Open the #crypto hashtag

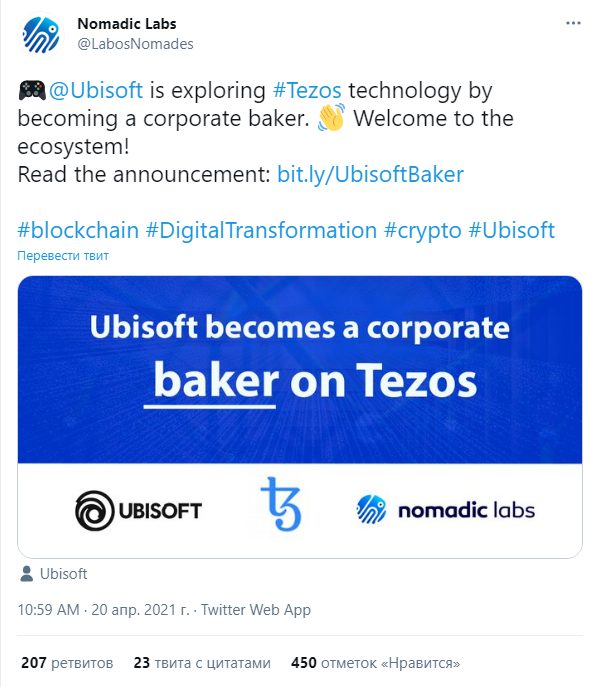point(423,231)
